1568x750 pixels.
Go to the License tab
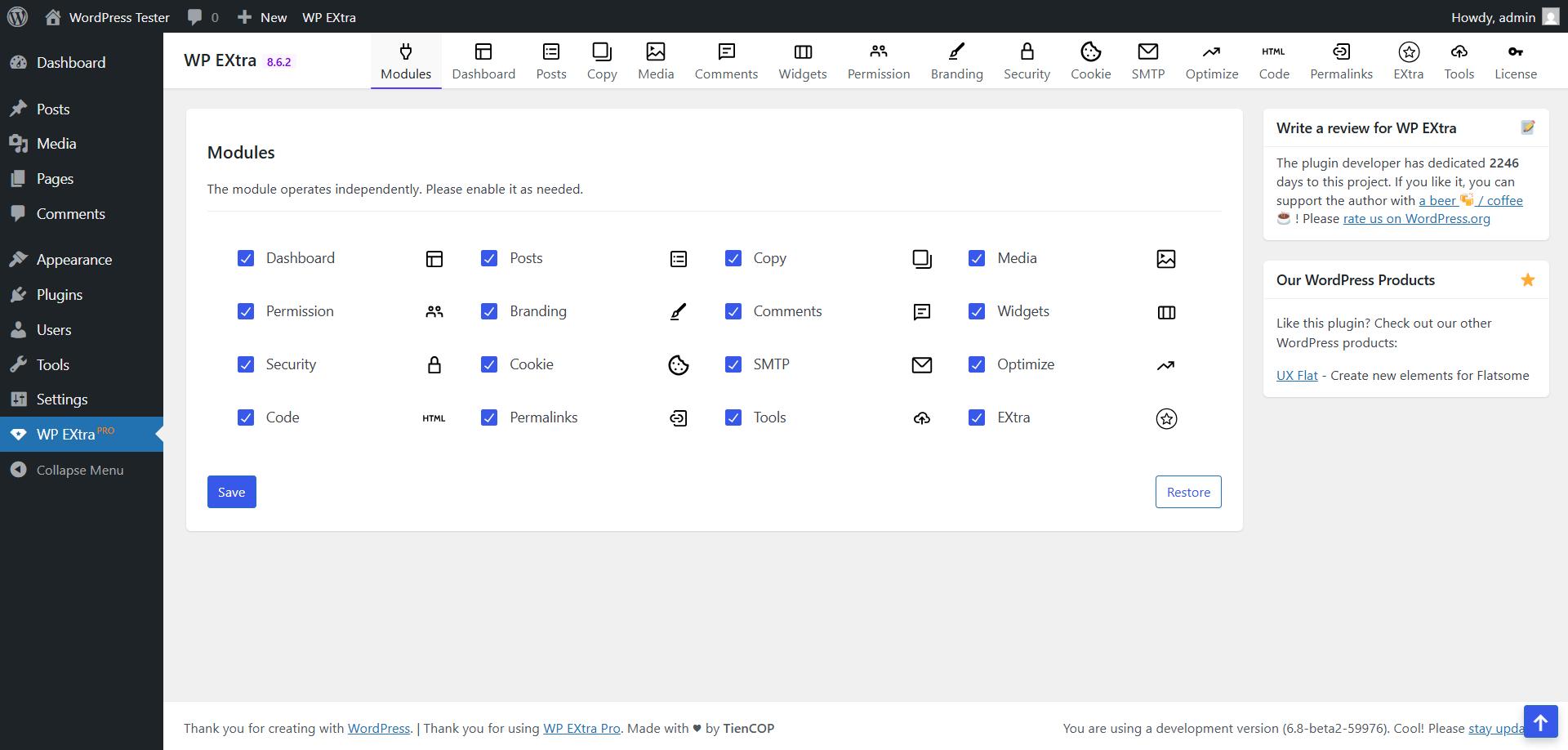point(1516,61)
